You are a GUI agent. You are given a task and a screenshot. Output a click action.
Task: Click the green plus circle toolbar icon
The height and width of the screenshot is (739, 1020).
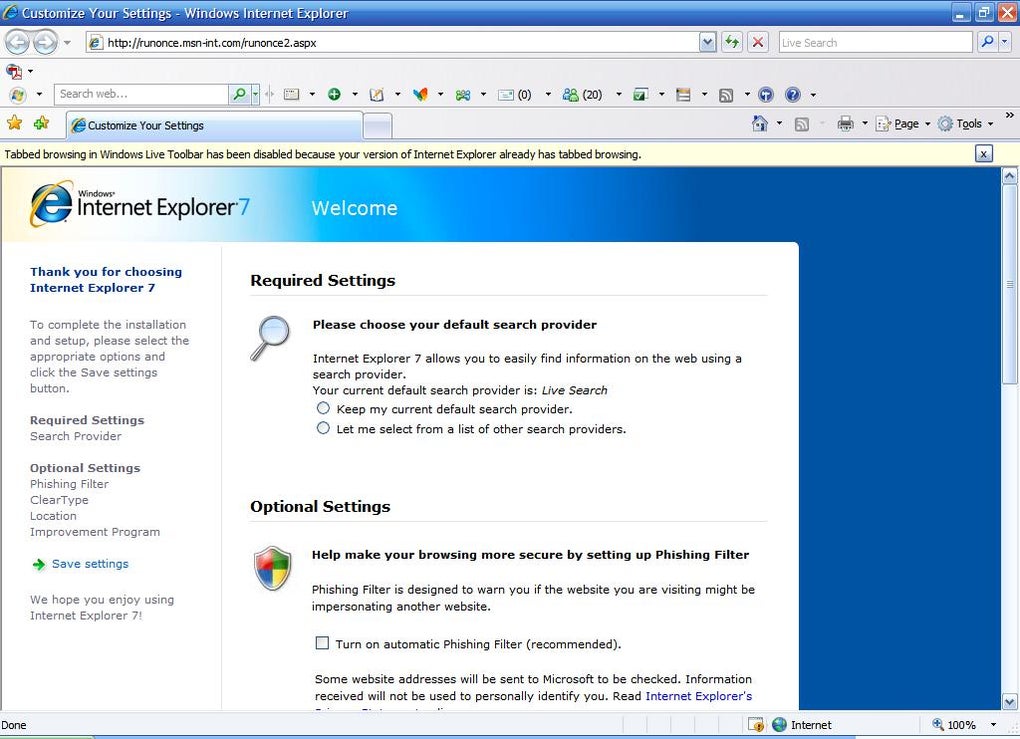(x=334, y=94)
